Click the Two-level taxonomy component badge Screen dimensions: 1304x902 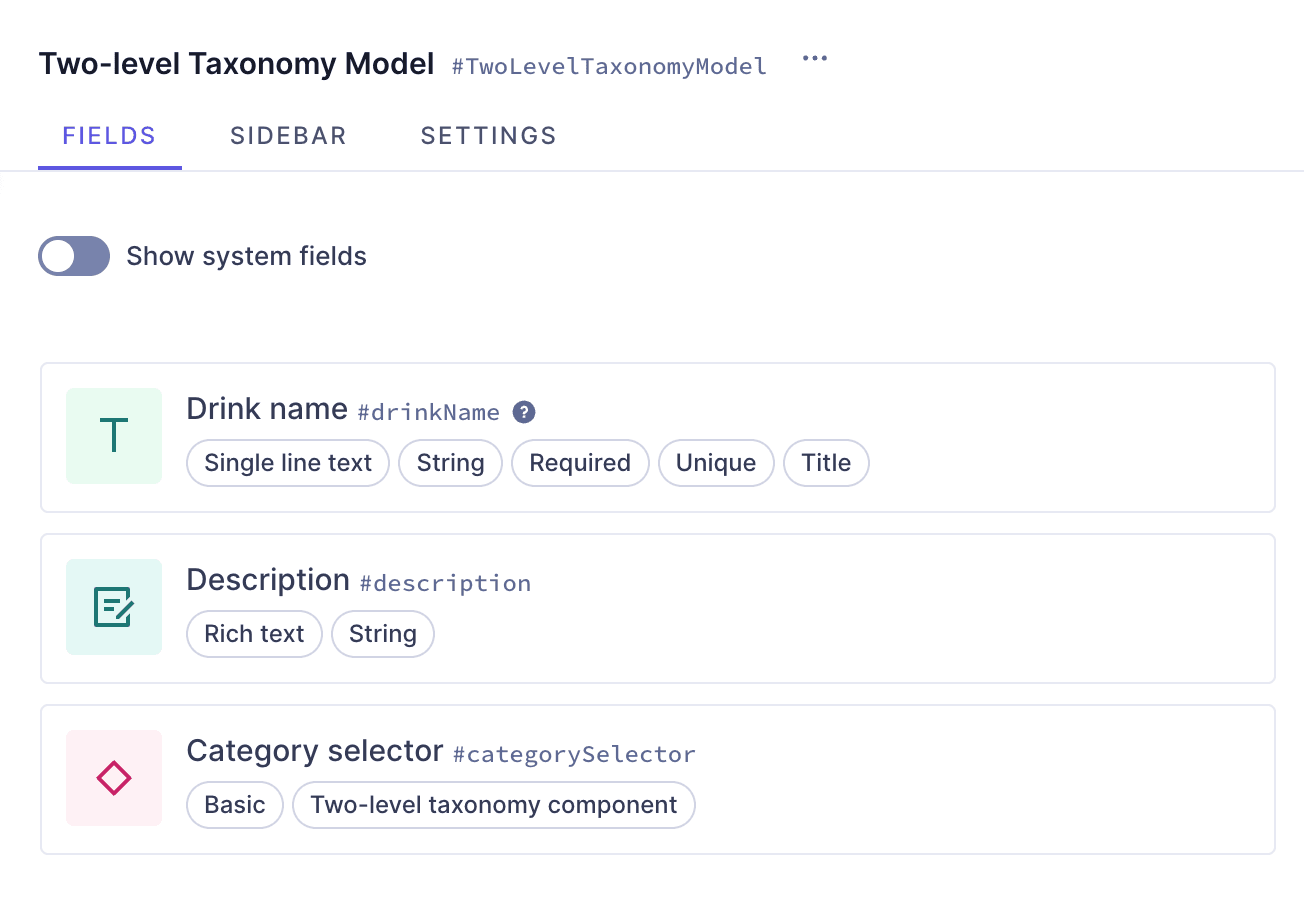(x=494, y=804)
